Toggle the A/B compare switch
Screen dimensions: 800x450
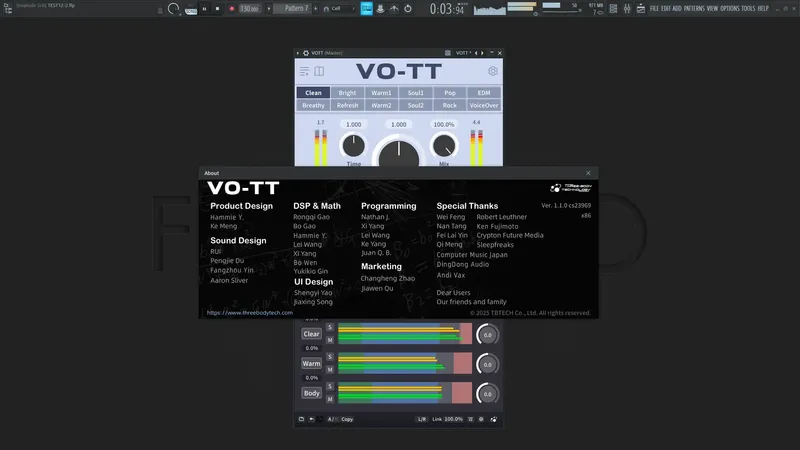click(332, 419)
